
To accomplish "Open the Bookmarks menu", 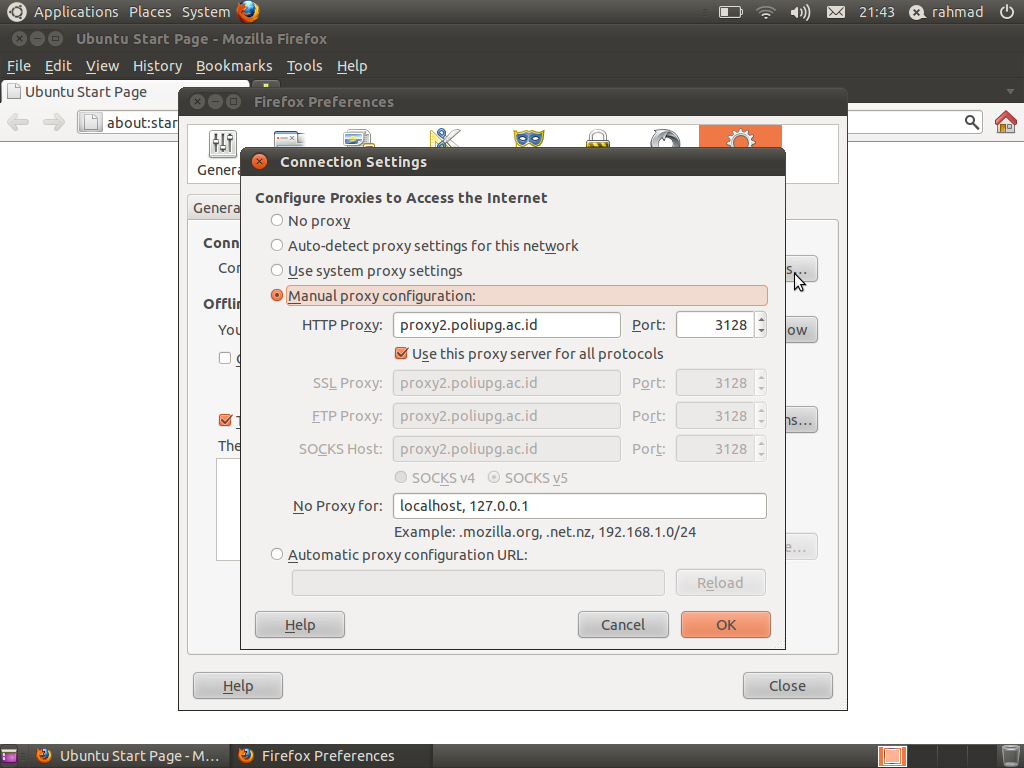I will click(x=234, y=66).
